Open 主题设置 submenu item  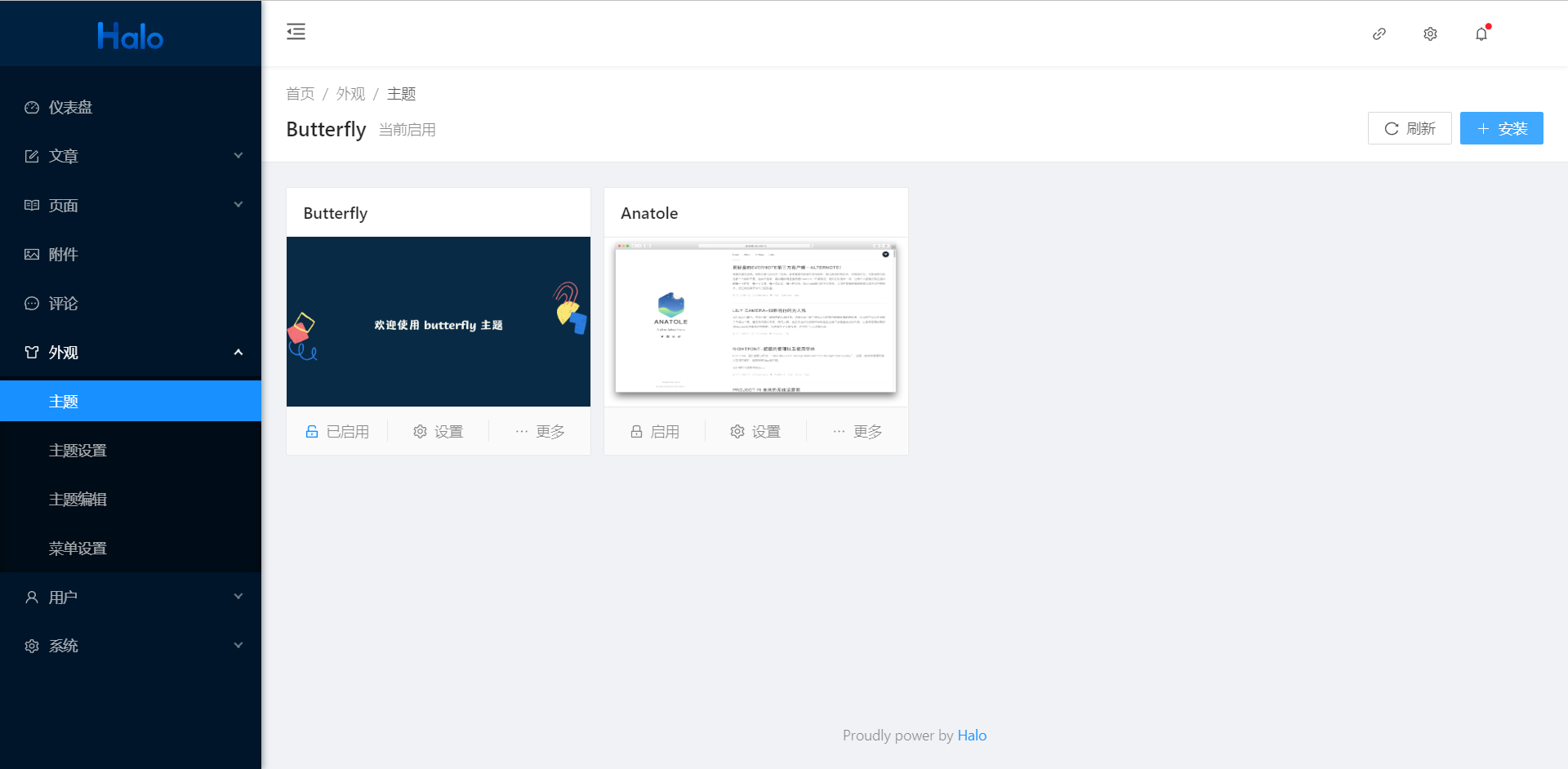(131, 450)
